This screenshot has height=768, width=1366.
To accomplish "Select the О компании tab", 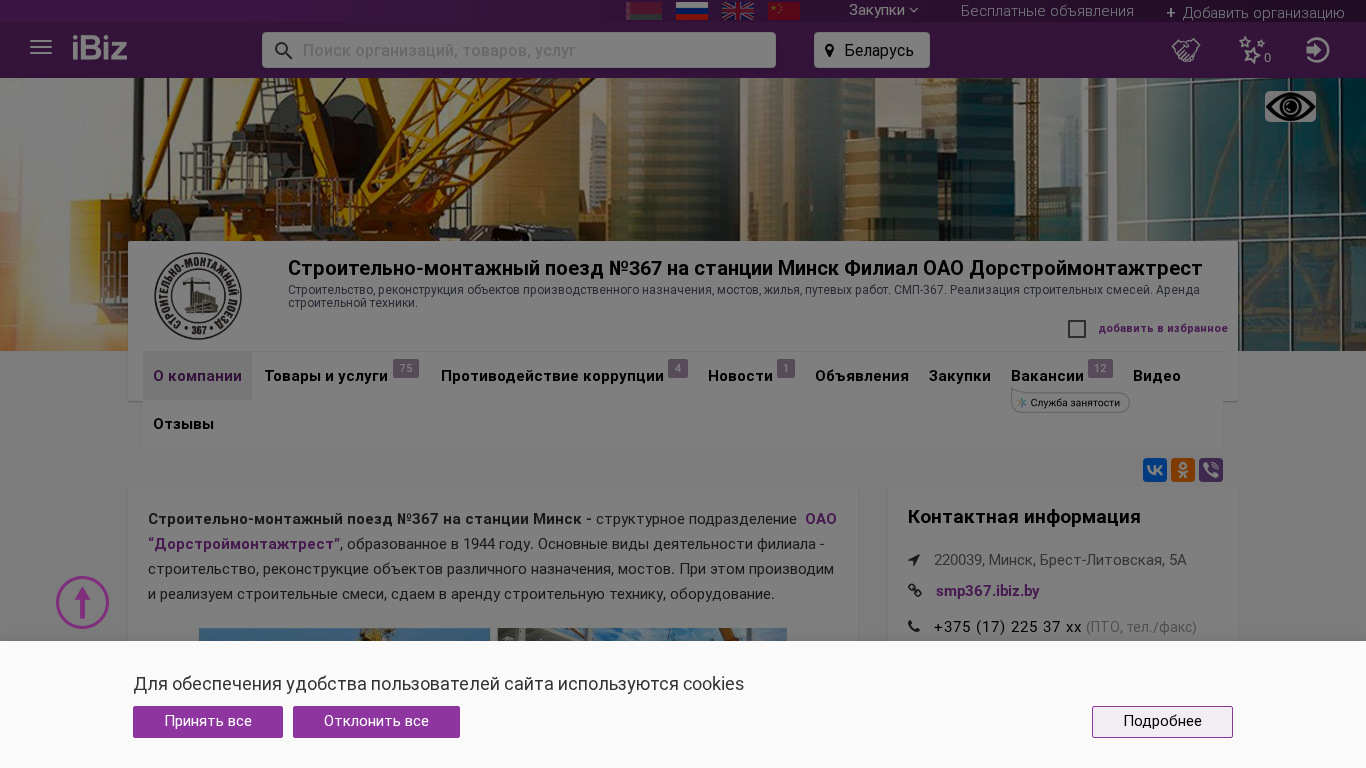I will pos(197,376).
